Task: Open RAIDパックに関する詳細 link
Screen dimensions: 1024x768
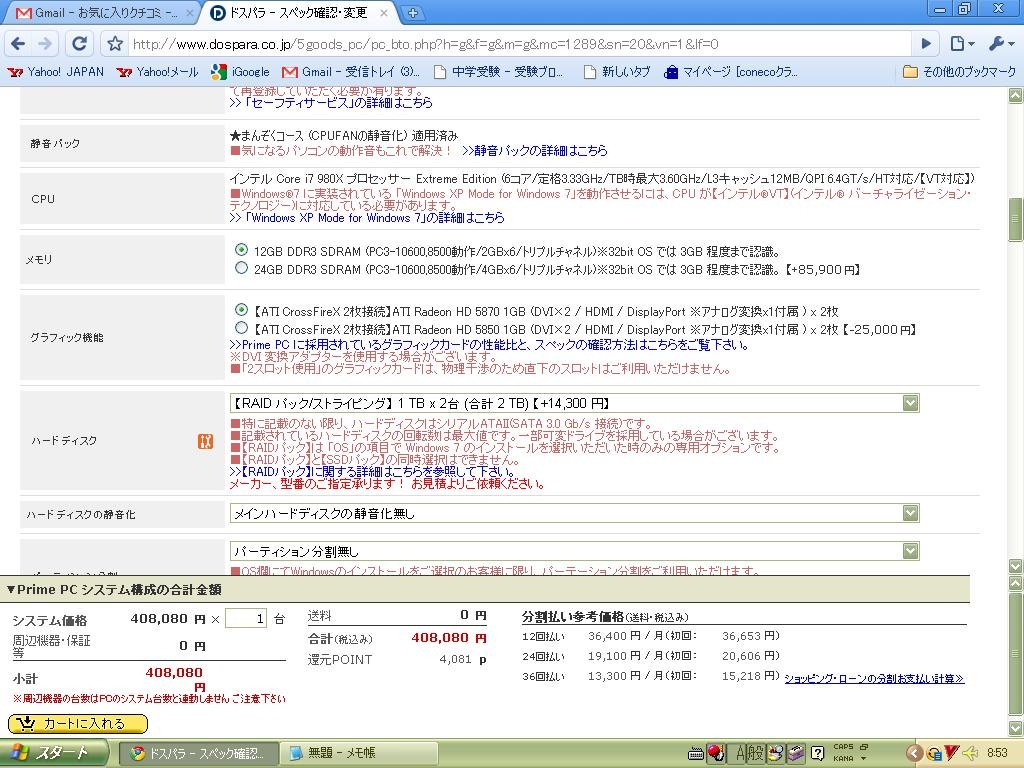Action: point(372,472)
